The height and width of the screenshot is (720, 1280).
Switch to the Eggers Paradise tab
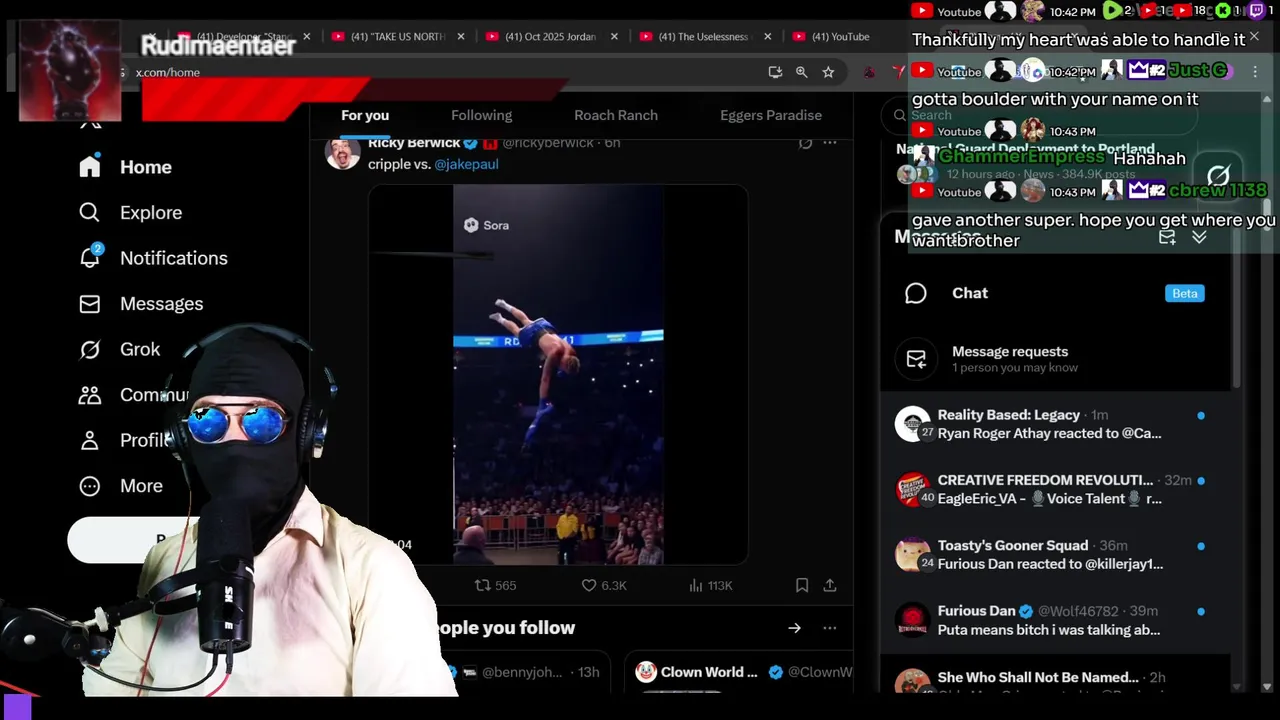click(771, 115)
